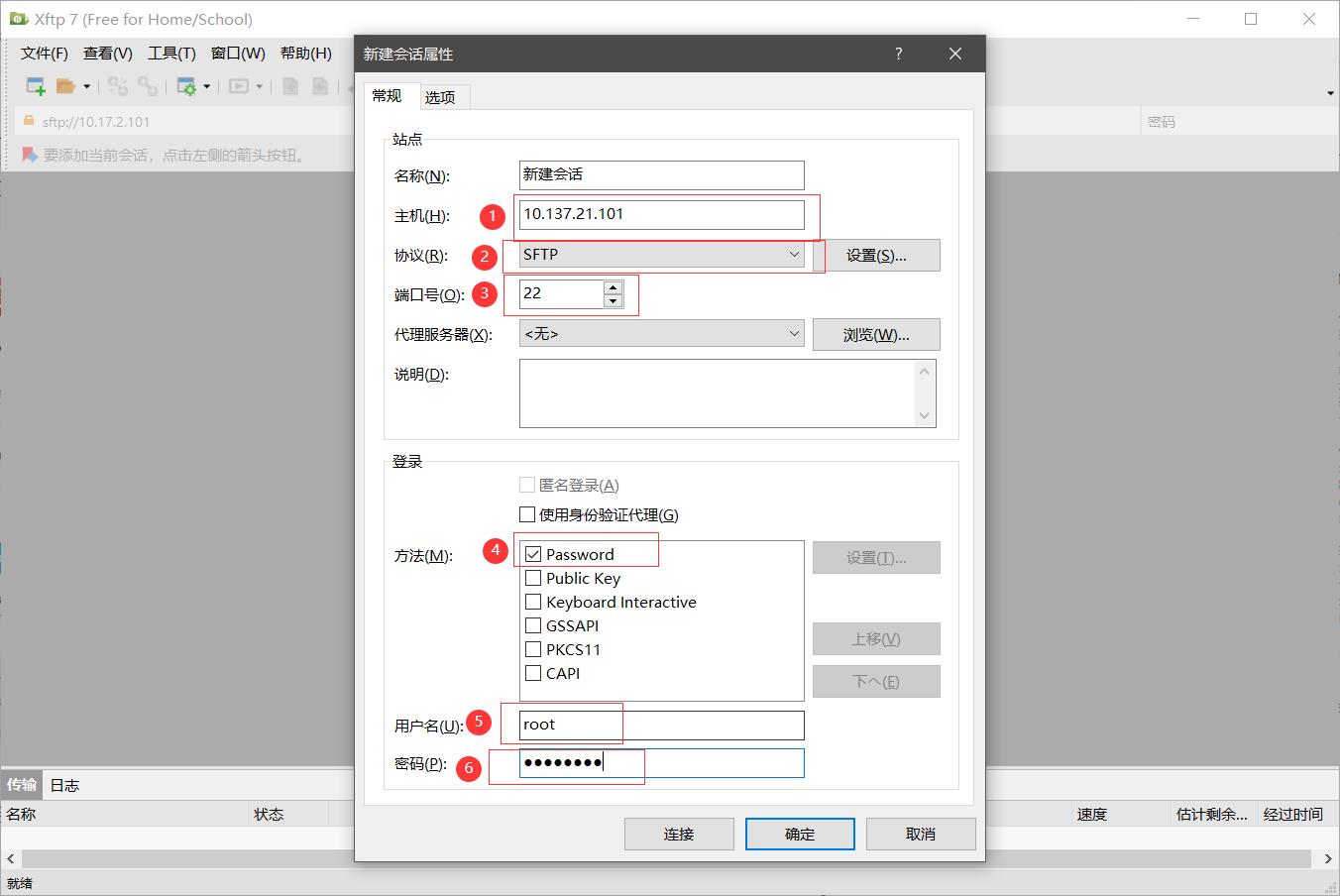1340x896 pixels.
Task: Click the 设置(T)... method button
Action: (876, 558)
